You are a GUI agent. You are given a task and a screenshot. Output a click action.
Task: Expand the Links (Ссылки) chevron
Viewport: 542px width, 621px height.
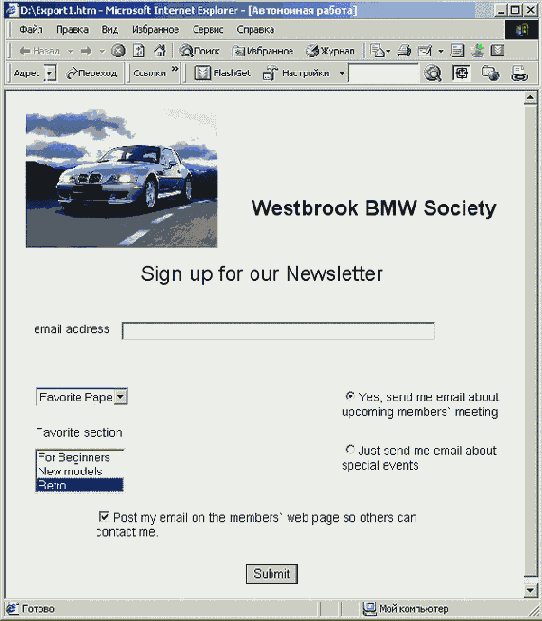(175, 69)
